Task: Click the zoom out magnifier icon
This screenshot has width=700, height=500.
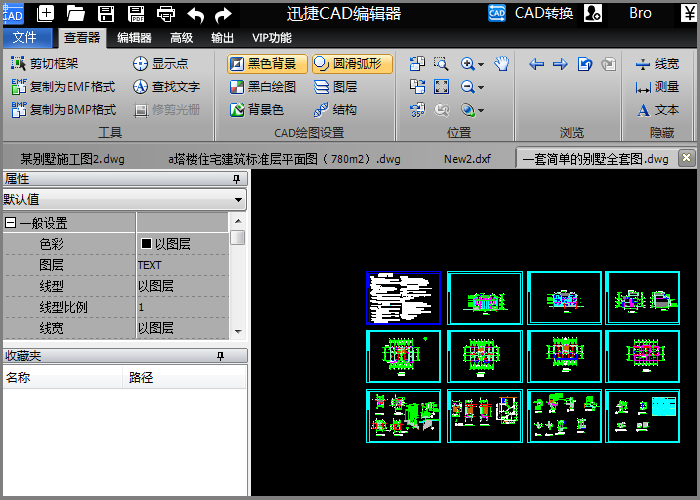Action: point(467,87)
